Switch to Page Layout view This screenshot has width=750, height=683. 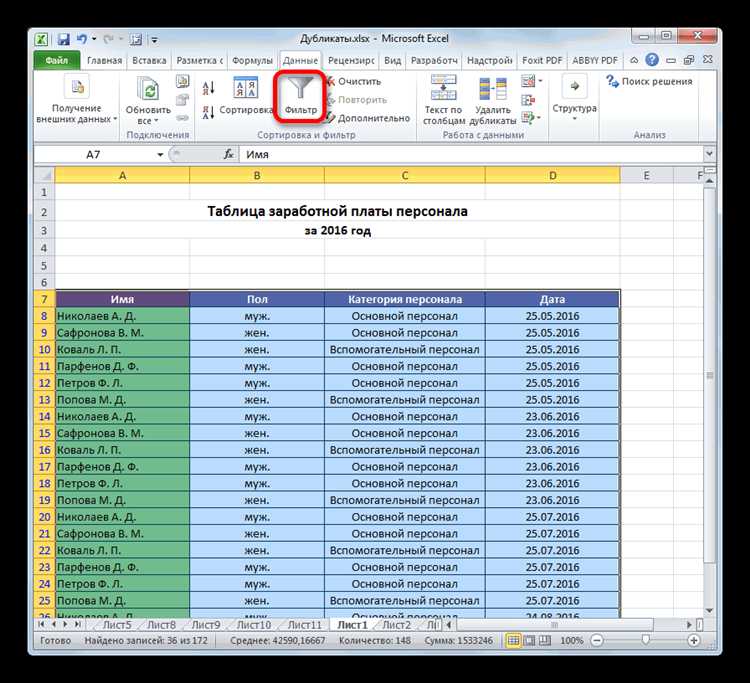click(529, 640)
